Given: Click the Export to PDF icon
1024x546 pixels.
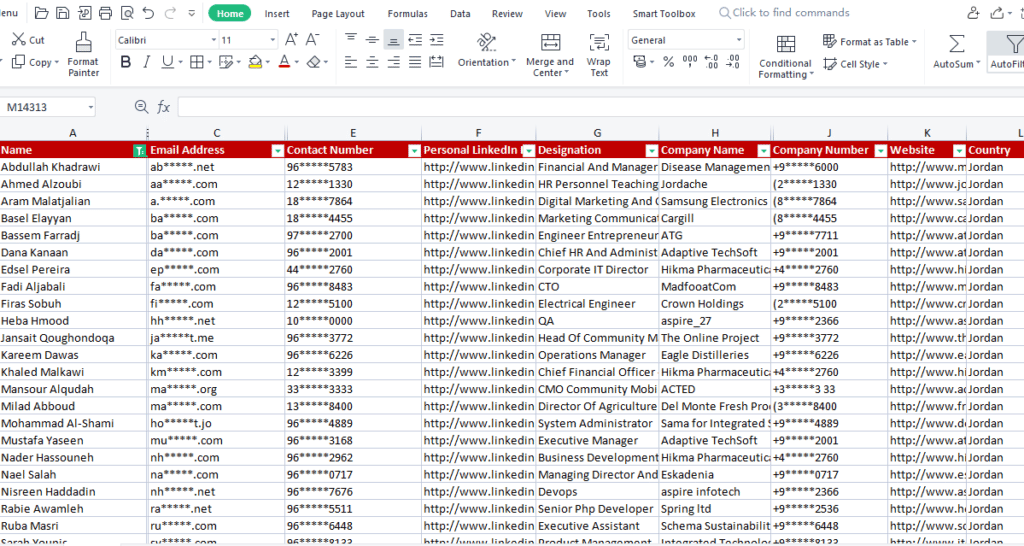Looking at the screenshot, I should click(x=84, y=13).
